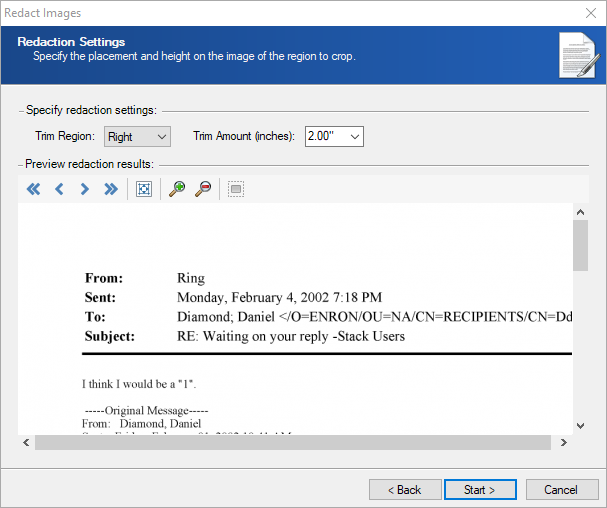This screenshot has height=508, width=607.
Task: Cancel the Redact Images wizard
Action: click(x=560, y=490)
